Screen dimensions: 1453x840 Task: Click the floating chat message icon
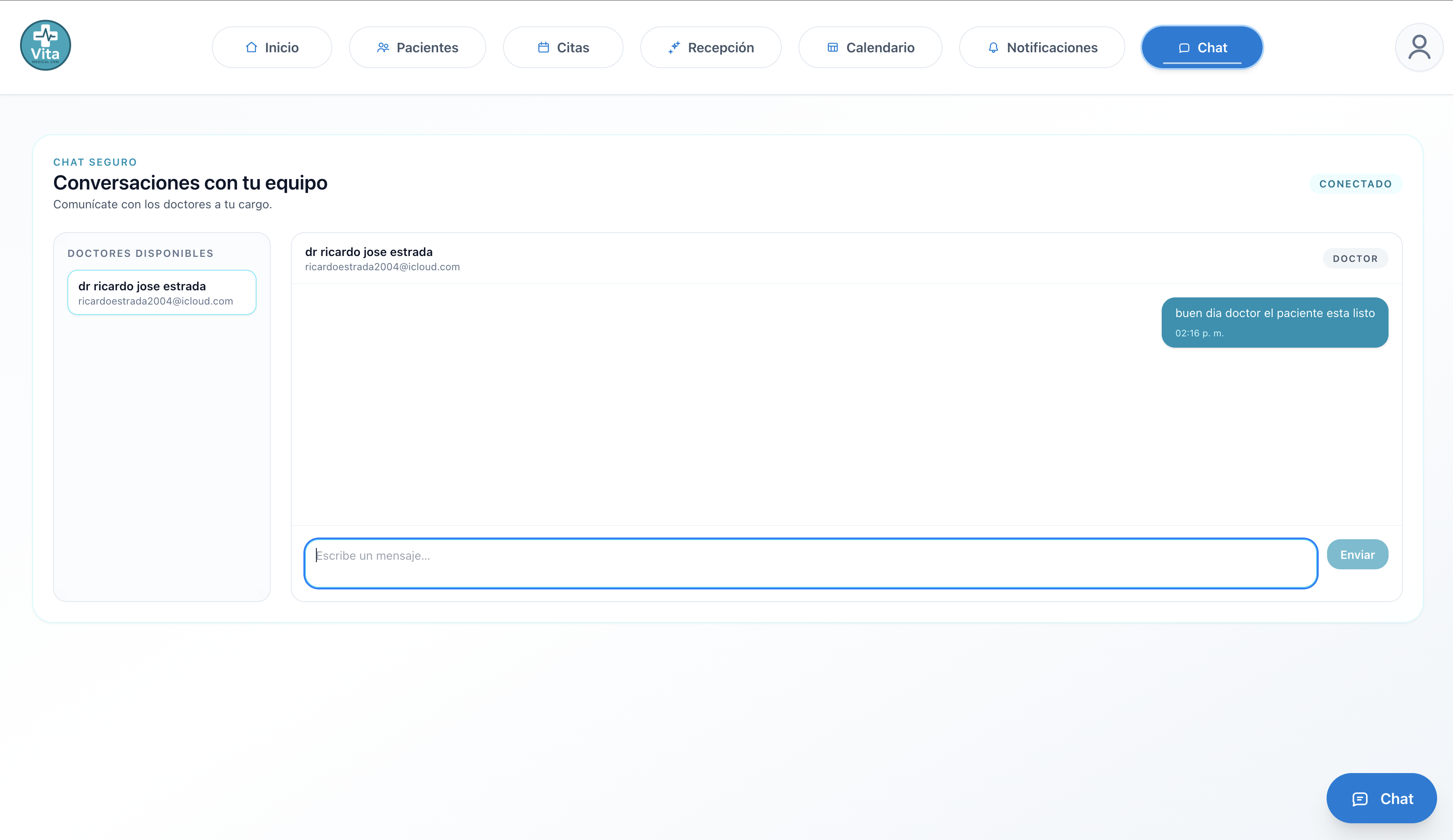[x=1360, y=799]
